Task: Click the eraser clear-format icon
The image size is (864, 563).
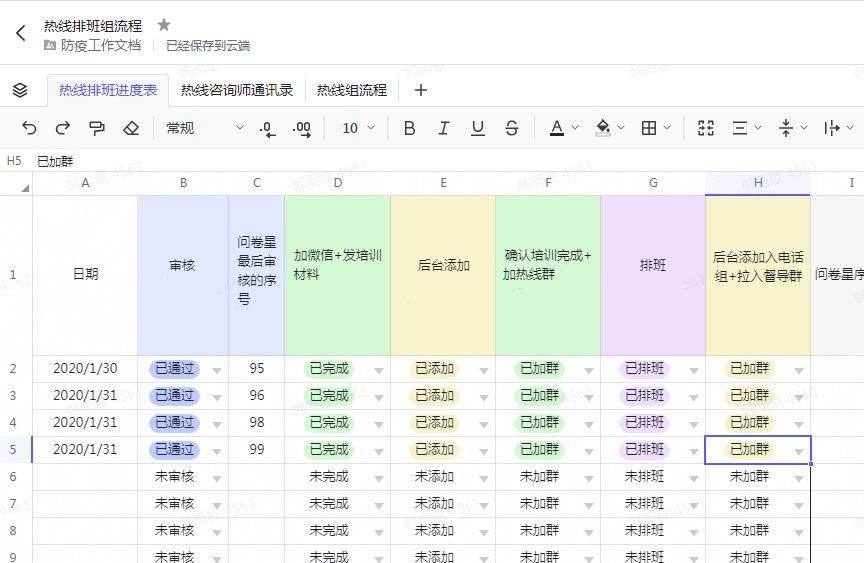Action: 131,128
